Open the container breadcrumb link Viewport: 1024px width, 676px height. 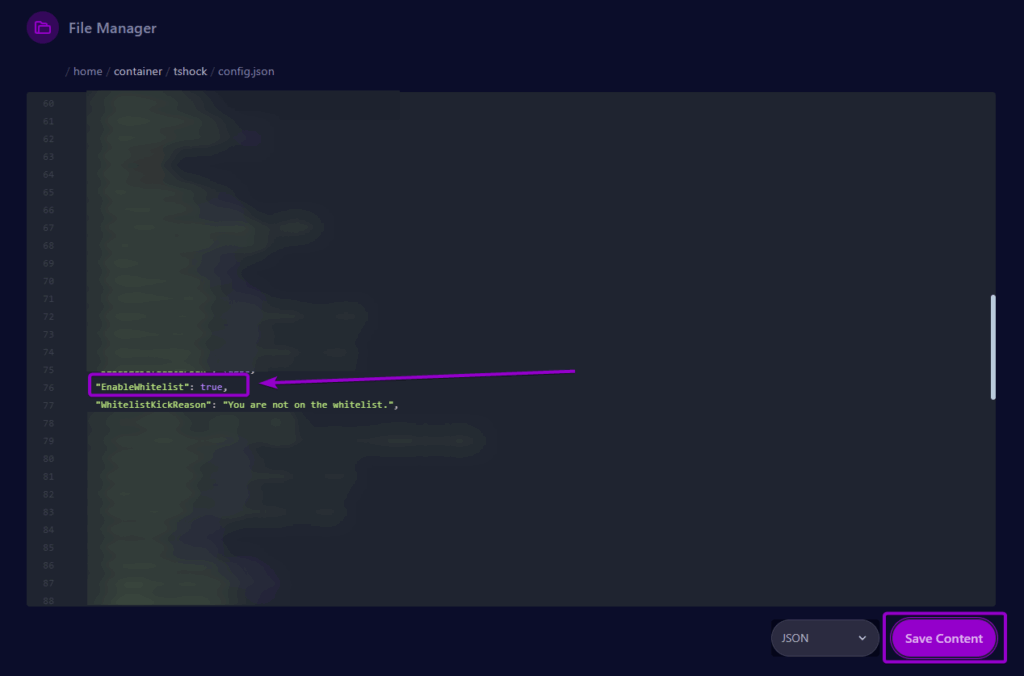click(x=138, y=71)
